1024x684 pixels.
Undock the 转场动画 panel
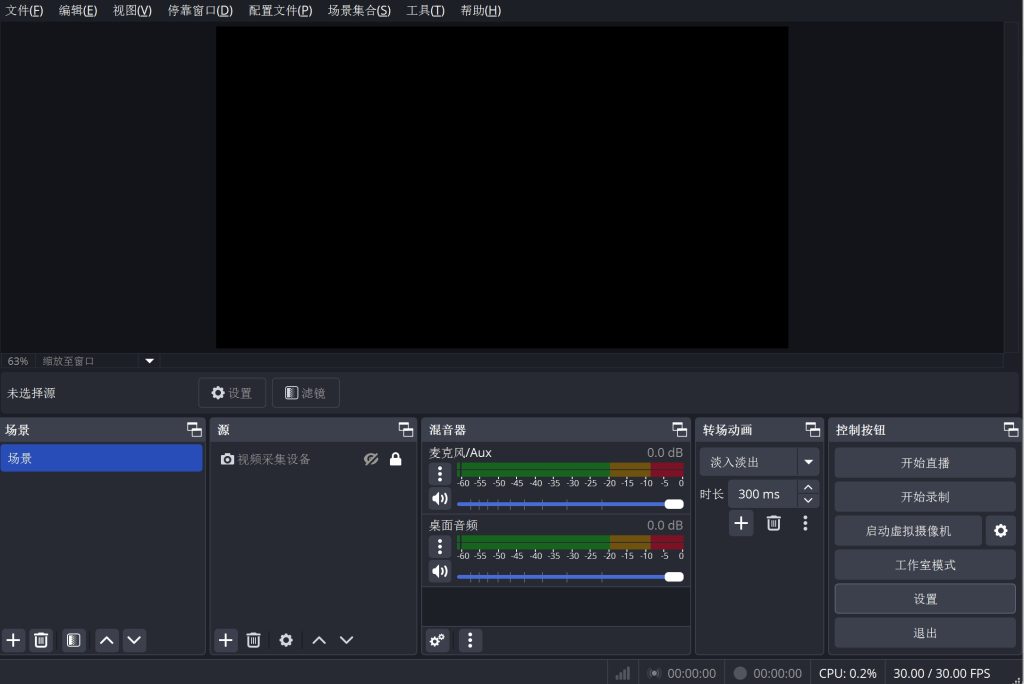coord(812,430)
